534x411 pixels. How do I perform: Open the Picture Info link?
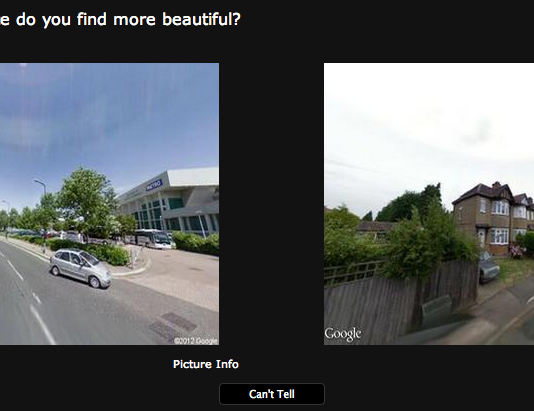coord(206,364)
